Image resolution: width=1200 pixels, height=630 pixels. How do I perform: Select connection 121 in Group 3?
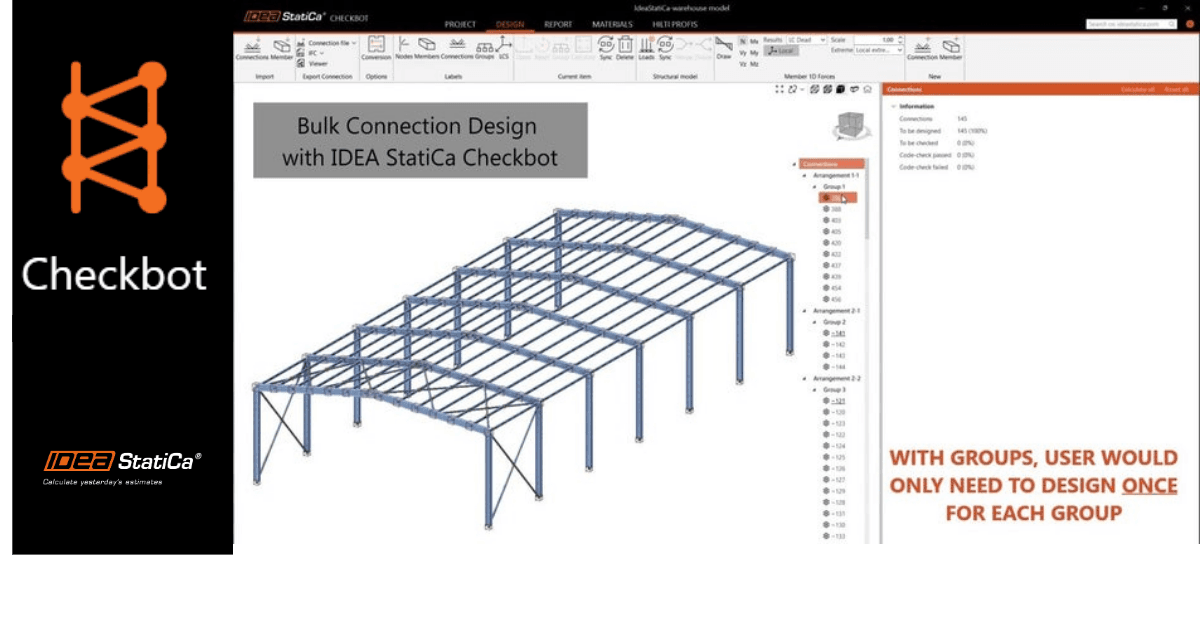(x=835, y=401)
